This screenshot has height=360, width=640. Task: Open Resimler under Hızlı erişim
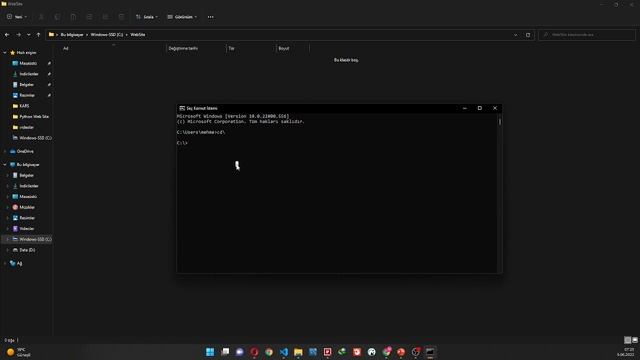click(x=27, y=95)
